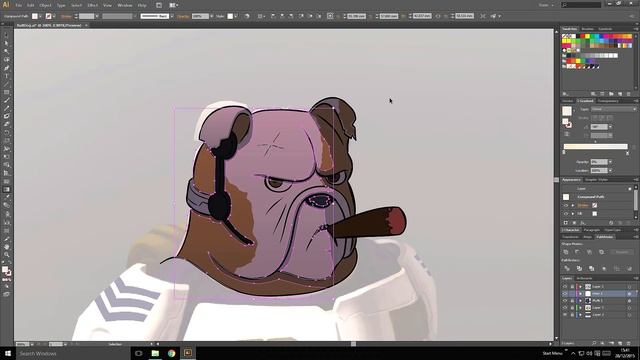This screenshot has width=640, height=360.
Task: Open the Window menu
Action: (124, 5)
